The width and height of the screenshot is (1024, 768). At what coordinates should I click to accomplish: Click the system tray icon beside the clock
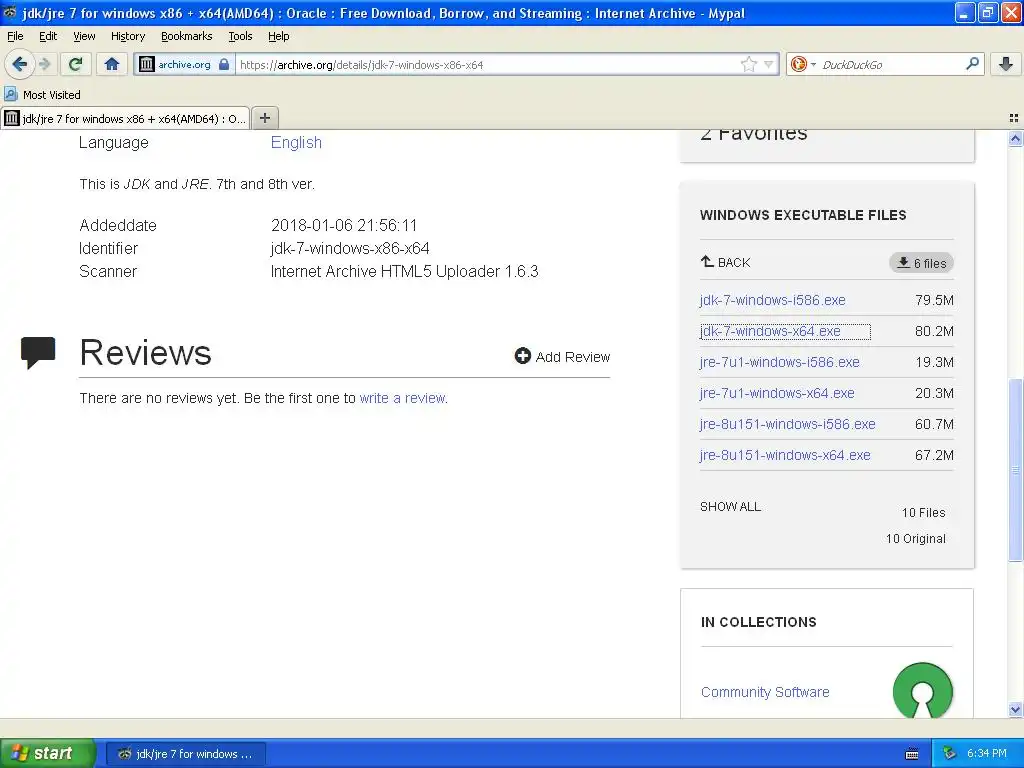click(x=950, y=753)
